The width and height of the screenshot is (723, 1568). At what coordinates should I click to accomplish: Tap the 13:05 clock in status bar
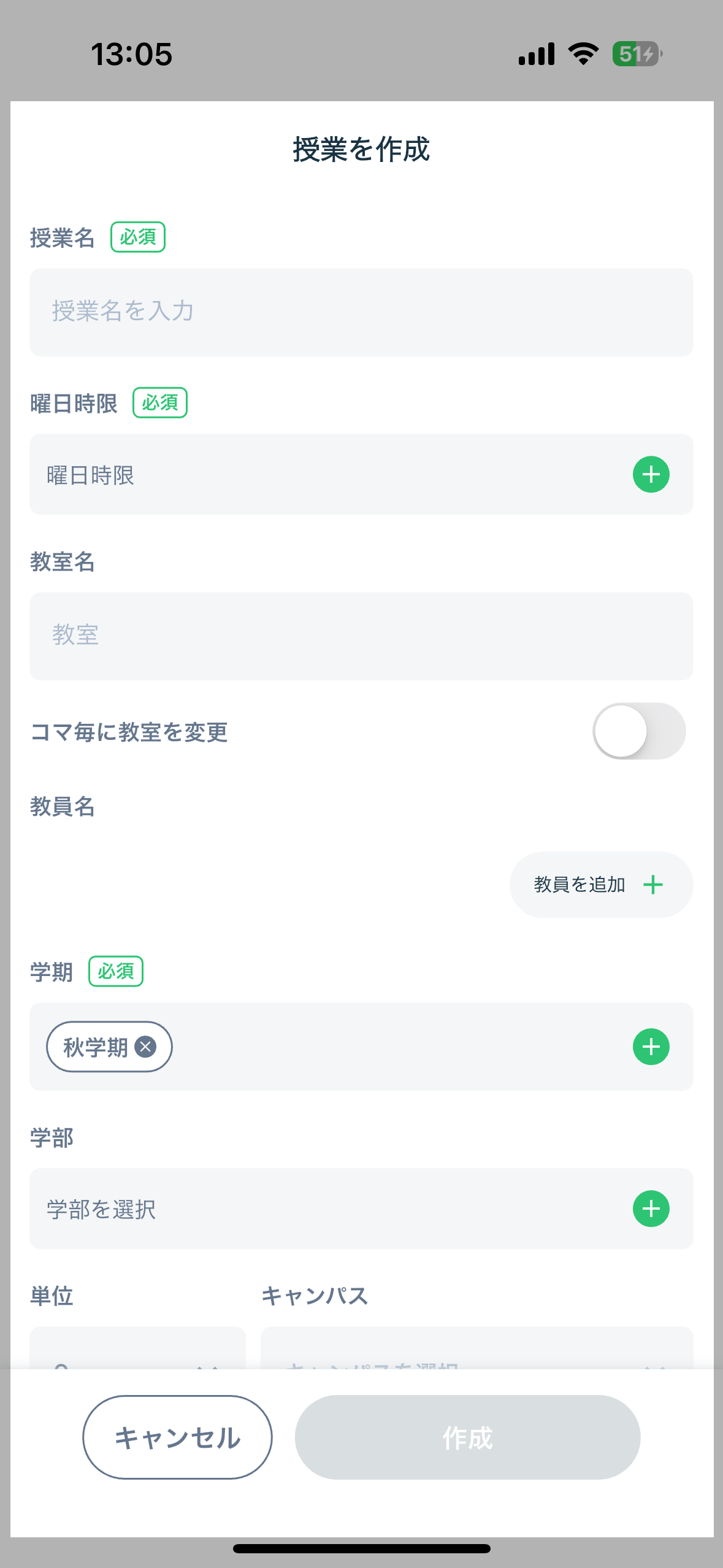132,54
